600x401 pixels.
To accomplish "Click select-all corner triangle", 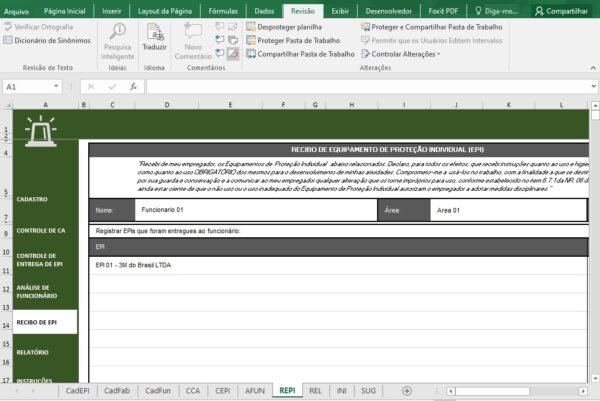I will click(7, 104).
